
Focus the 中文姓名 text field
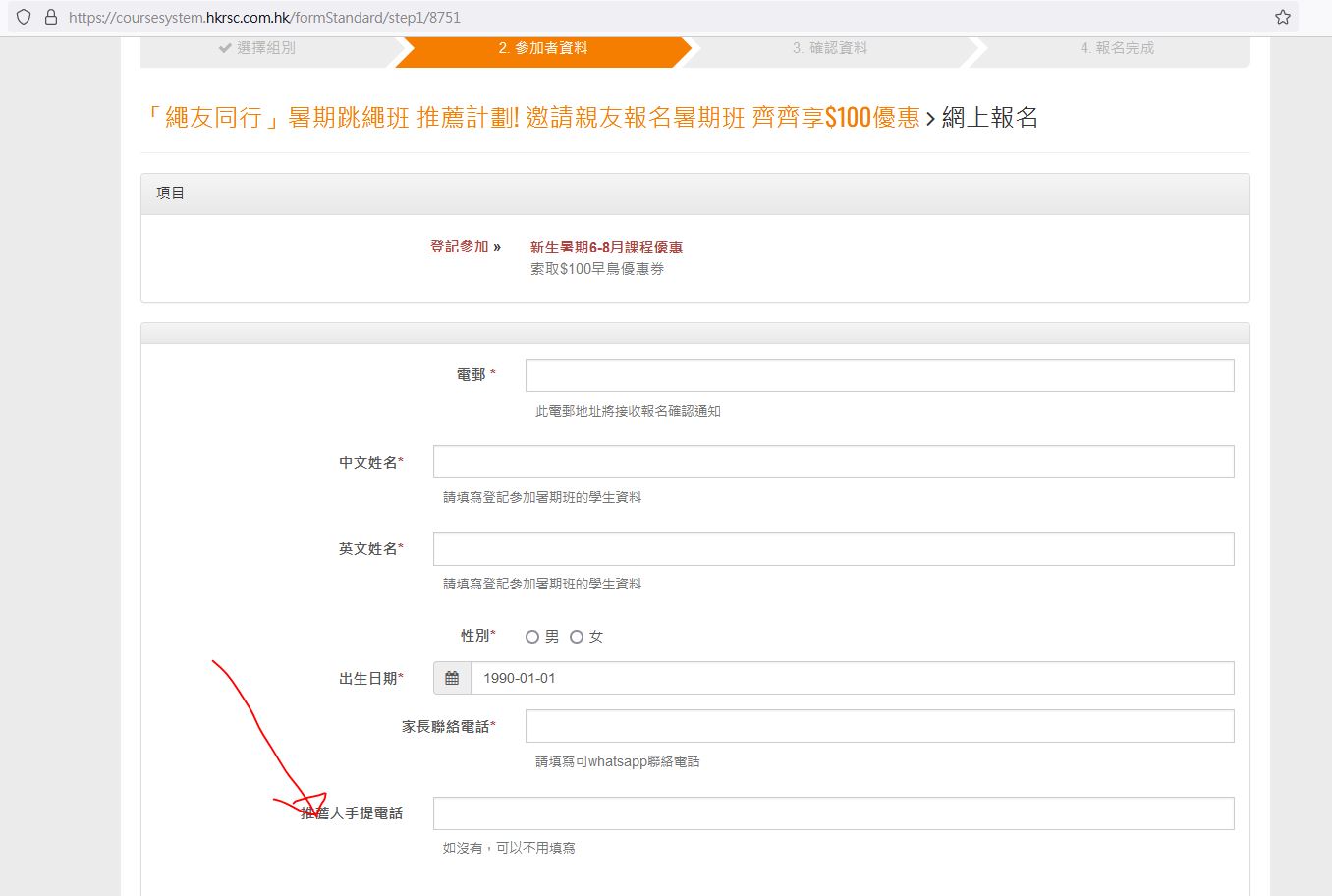click(x=833, y=462)
